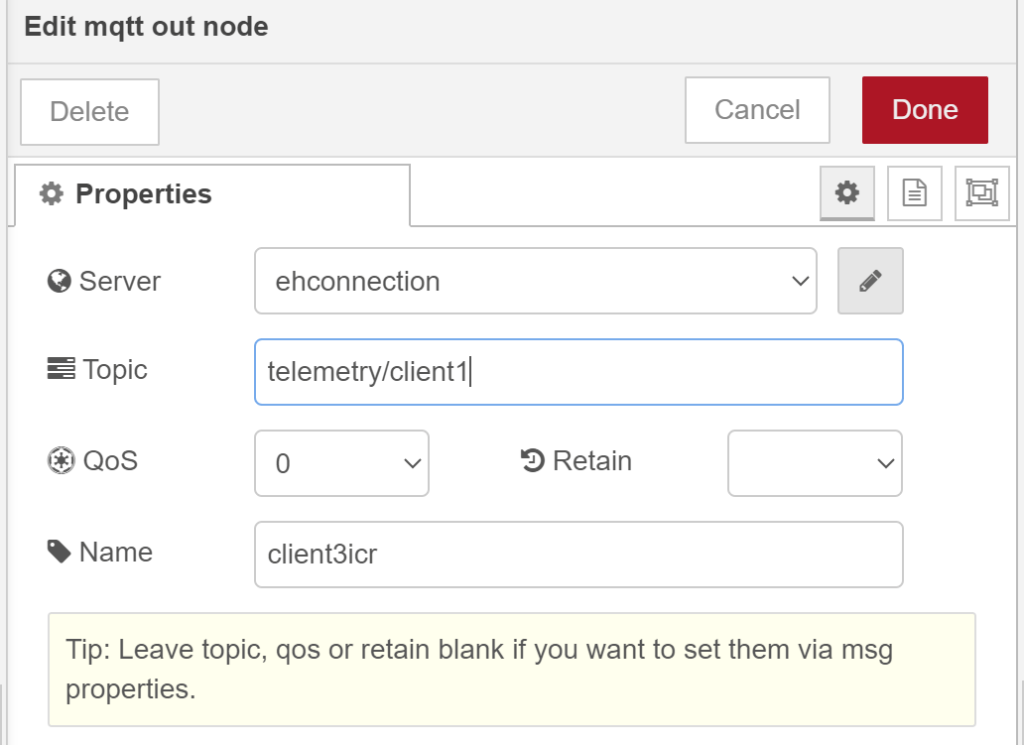Expand the QoS dropdown
The image size is (1024, 745).
(341, 463)
